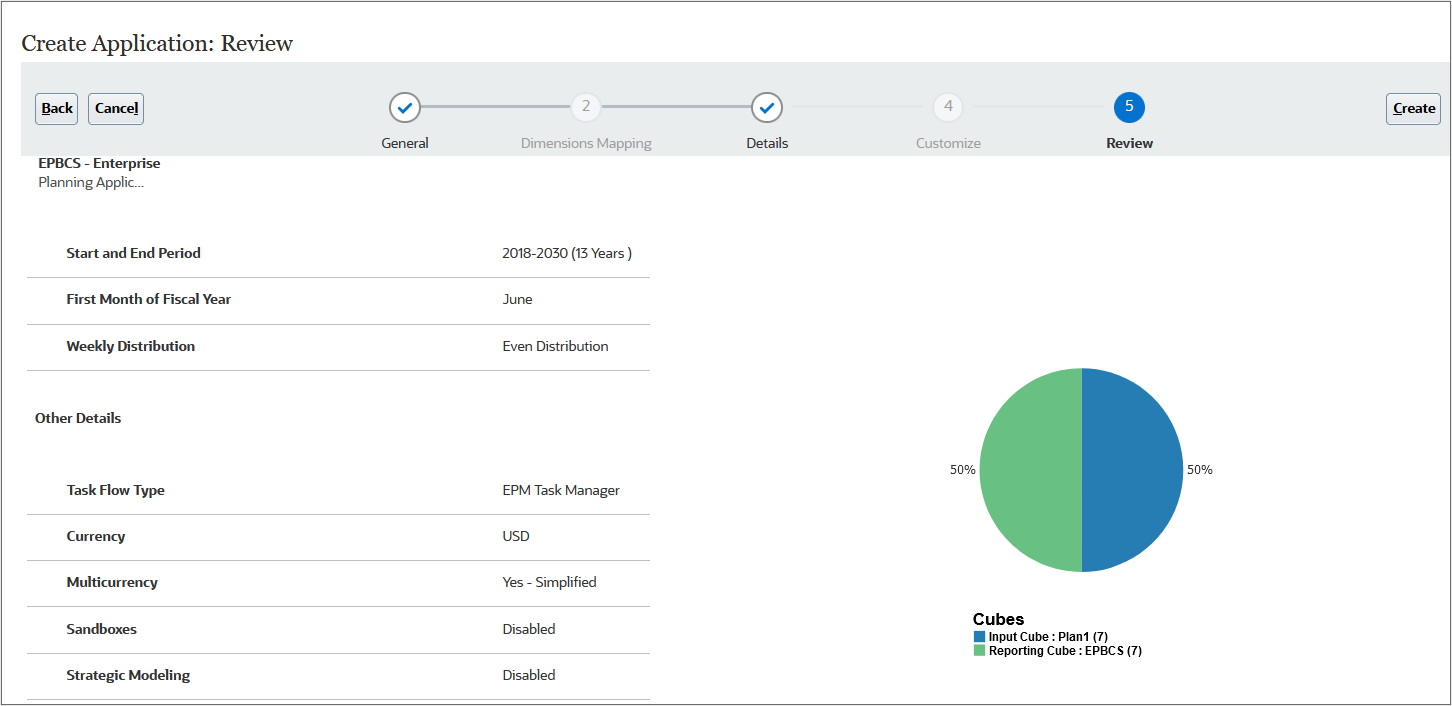Select the blue step 5 Review badge
The height and width of the screenshot is (706, 1452).
tap(1129, 107)
